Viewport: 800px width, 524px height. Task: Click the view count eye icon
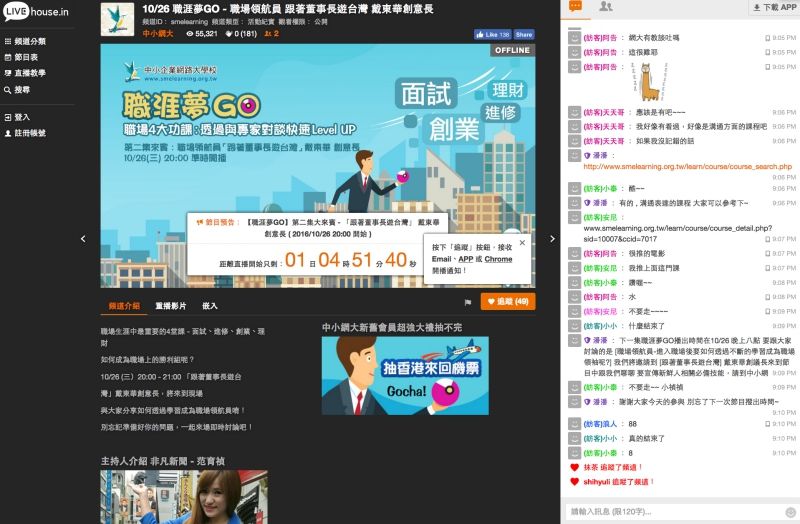click(x=190, y=34)
